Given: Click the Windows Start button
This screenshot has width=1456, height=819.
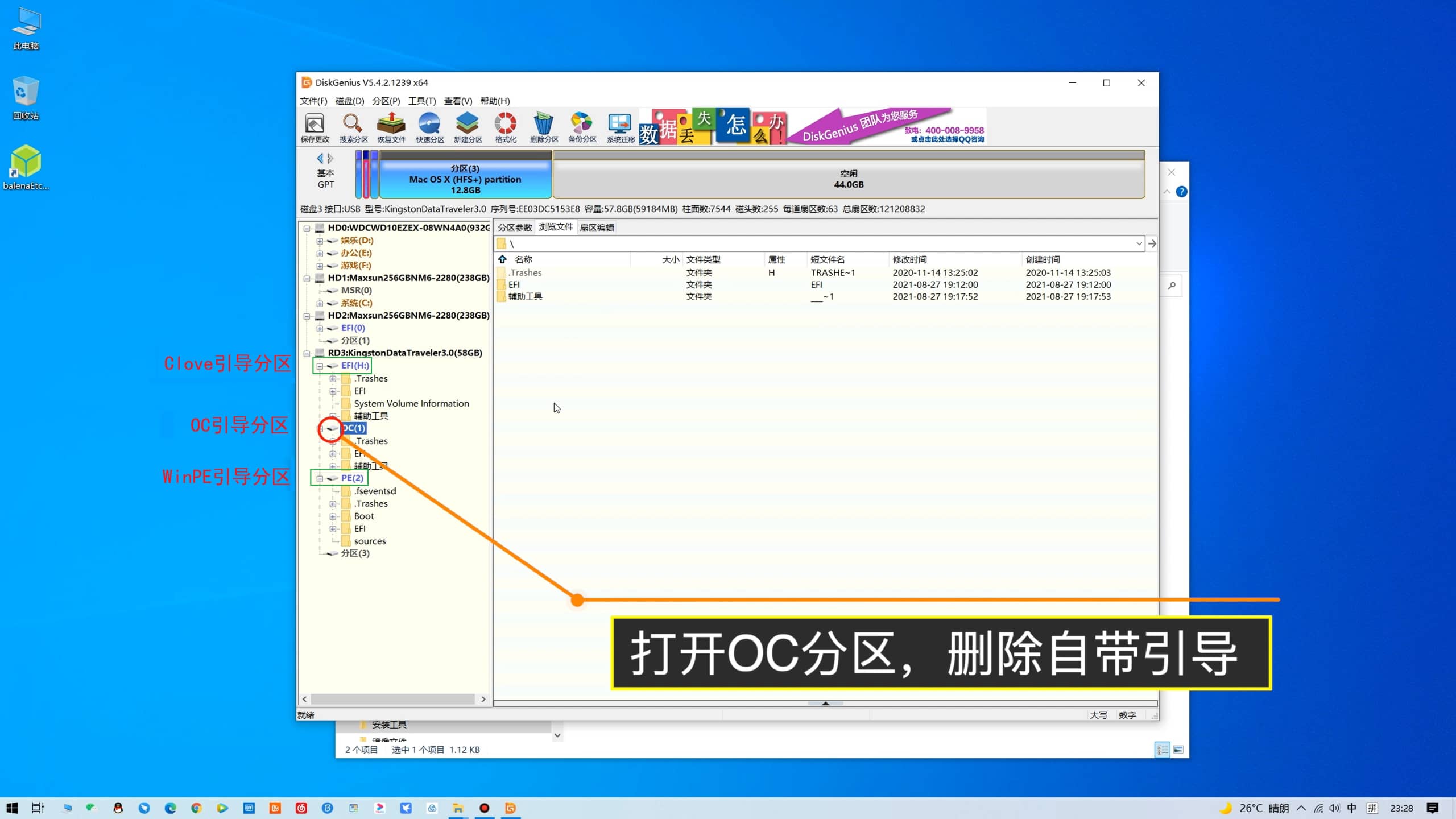Looking at the screenshot, I should point(13,808).
